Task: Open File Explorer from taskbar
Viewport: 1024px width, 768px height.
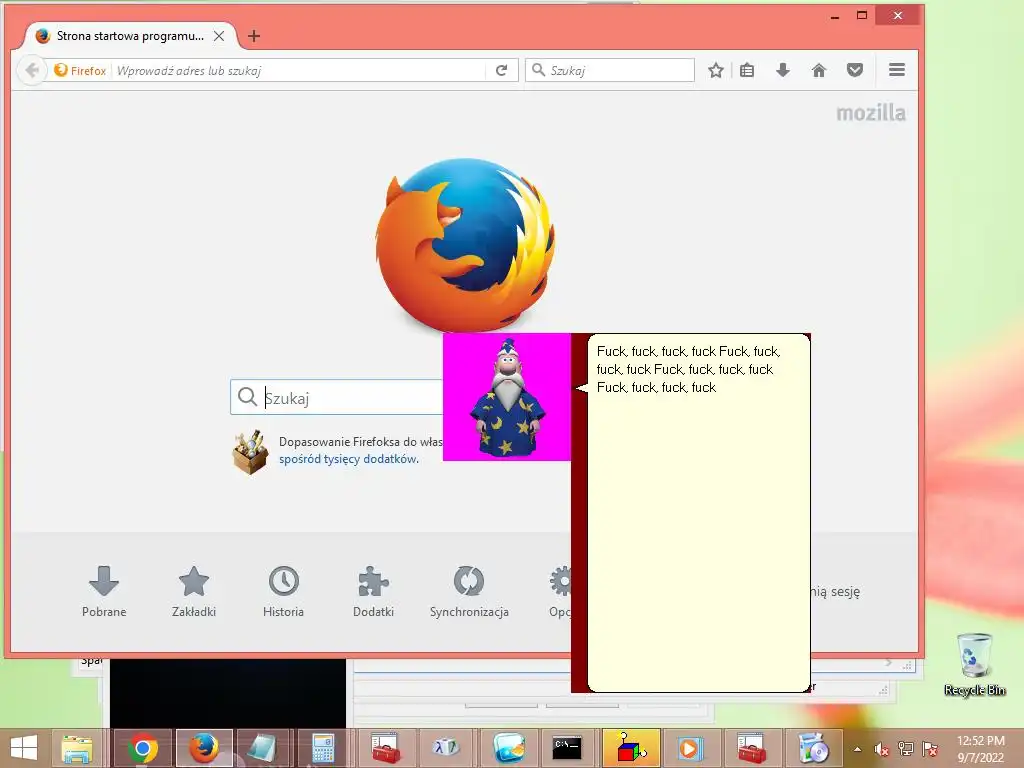Action: (77, 748)
